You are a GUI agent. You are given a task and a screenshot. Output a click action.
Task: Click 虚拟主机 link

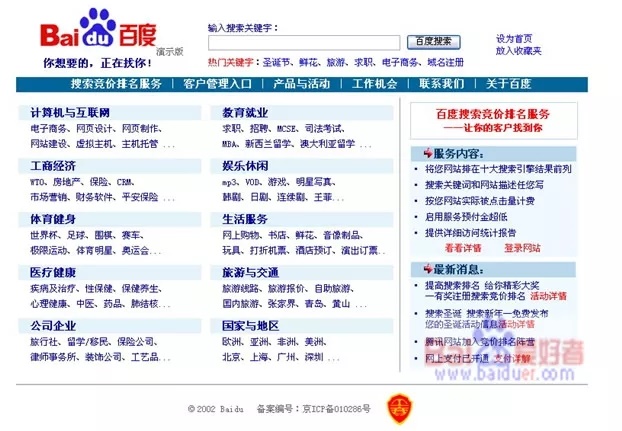point(94,144)
